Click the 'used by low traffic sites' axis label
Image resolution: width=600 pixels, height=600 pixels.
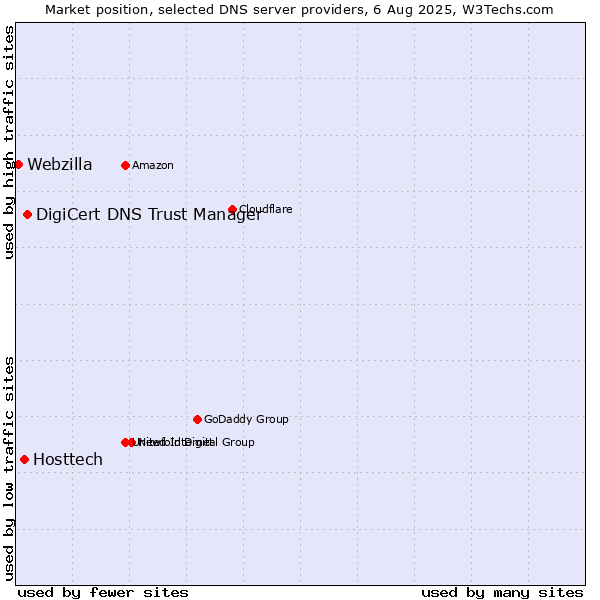(x=9, y=469)
